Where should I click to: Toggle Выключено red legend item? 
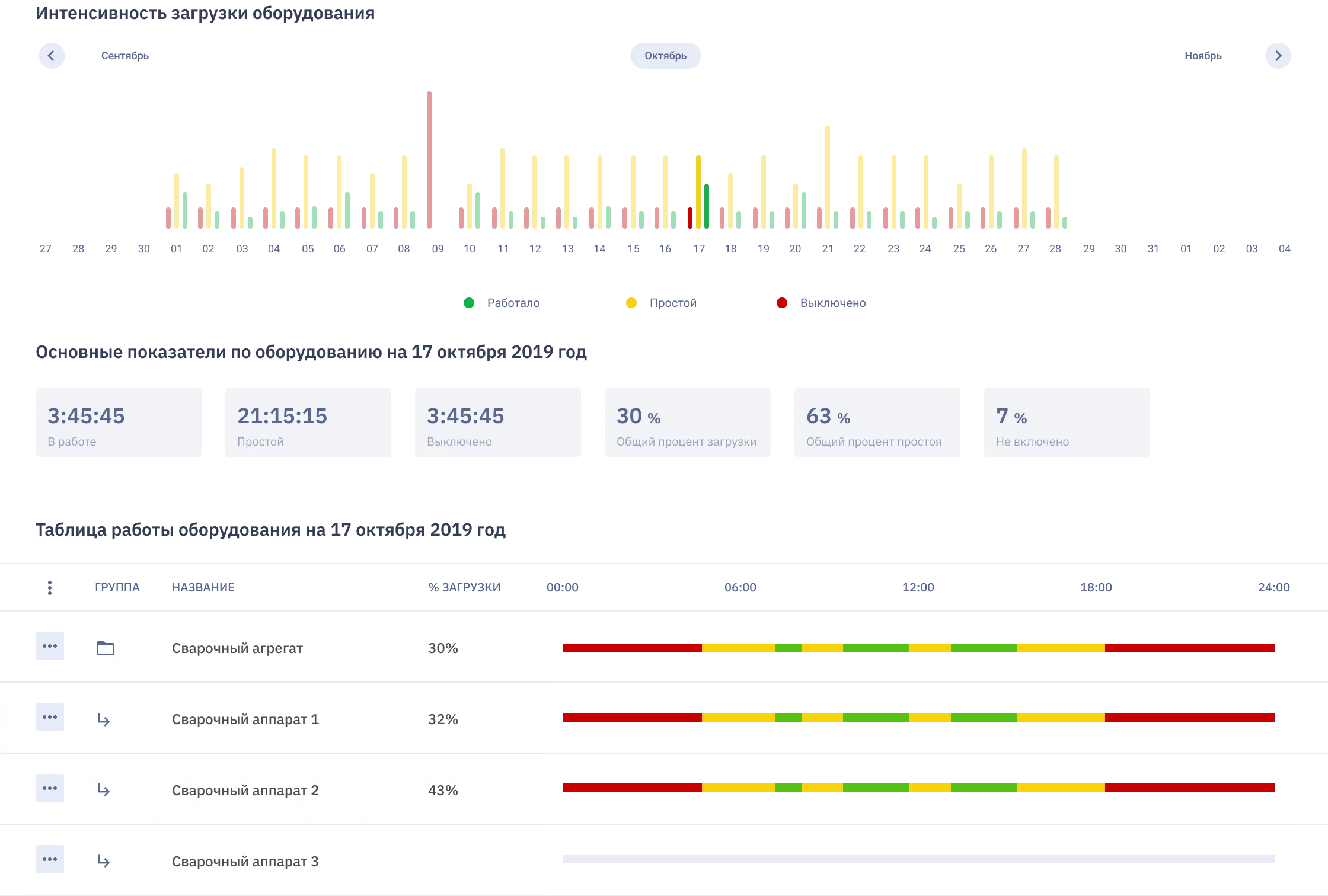click(821, 303)
